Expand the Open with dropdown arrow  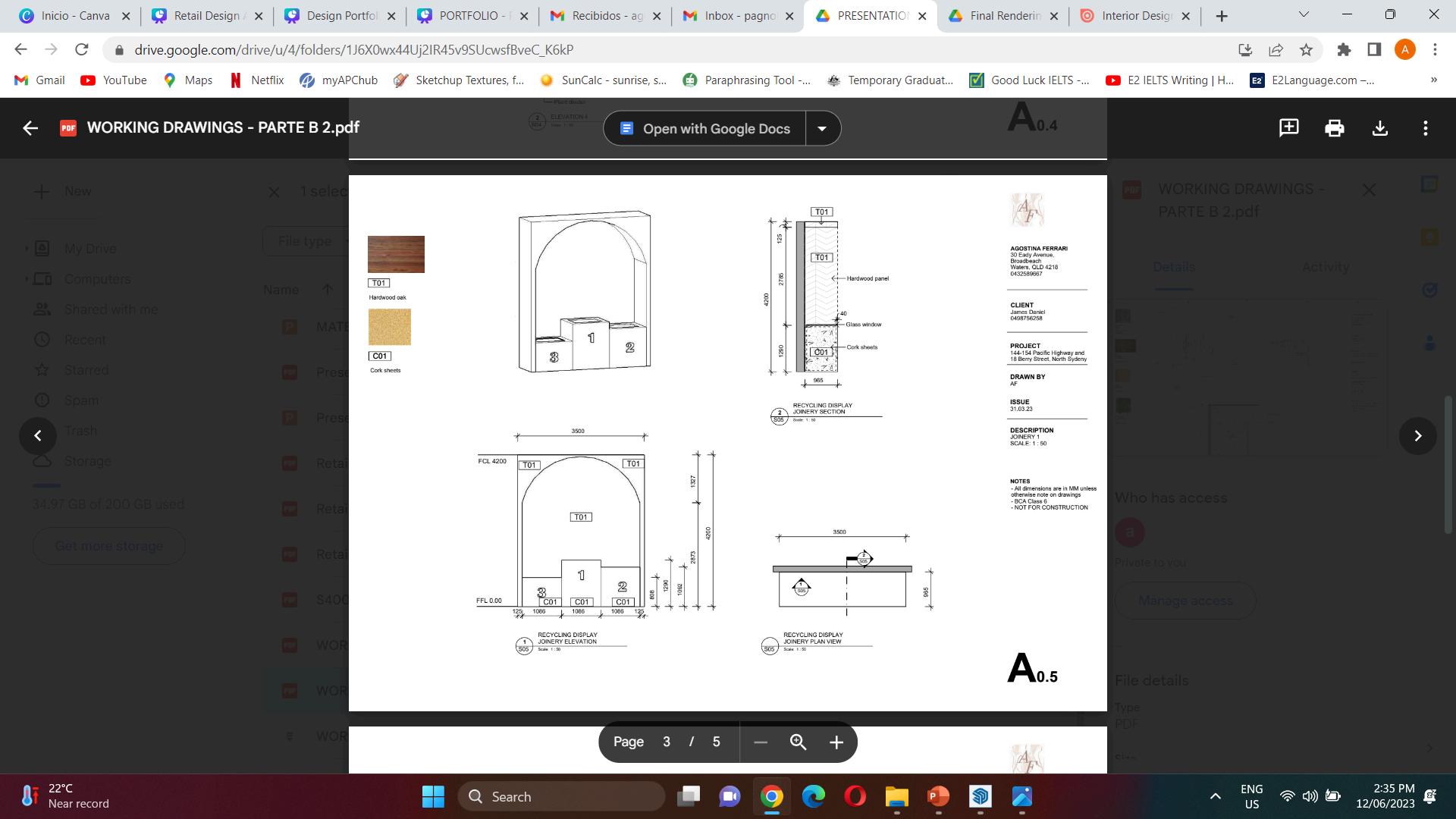click(x=822, y=128)
